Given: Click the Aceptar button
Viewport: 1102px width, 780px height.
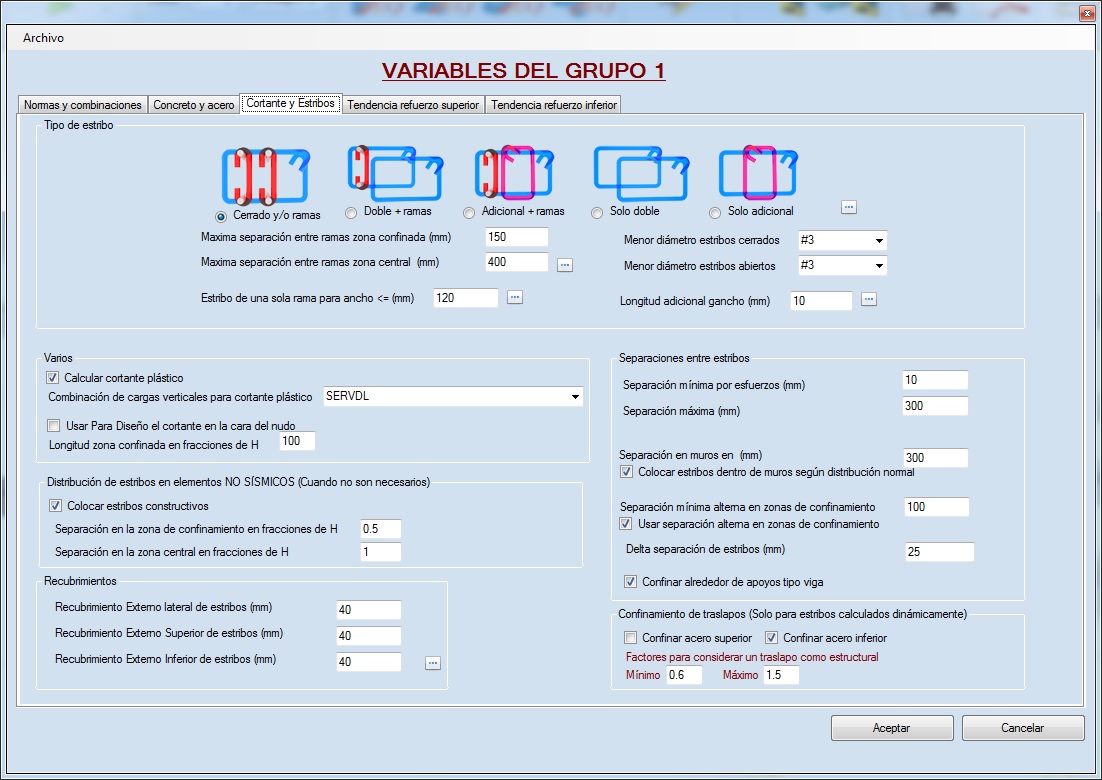Looking at the screenshot, I should click(891, 728).
